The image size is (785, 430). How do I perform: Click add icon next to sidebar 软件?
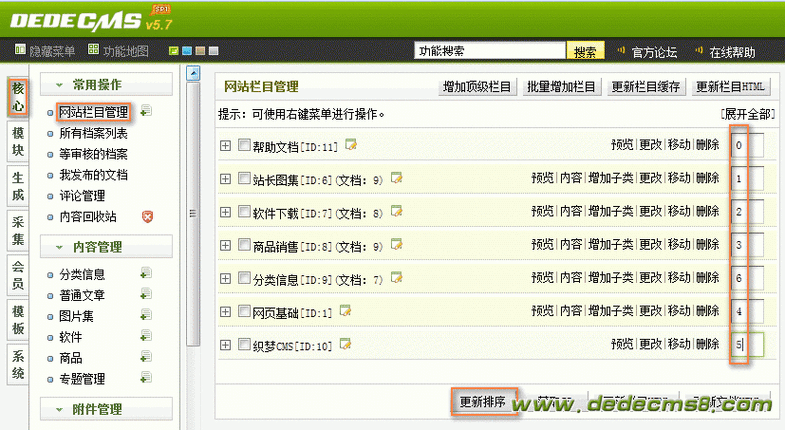tap(146, 336)
